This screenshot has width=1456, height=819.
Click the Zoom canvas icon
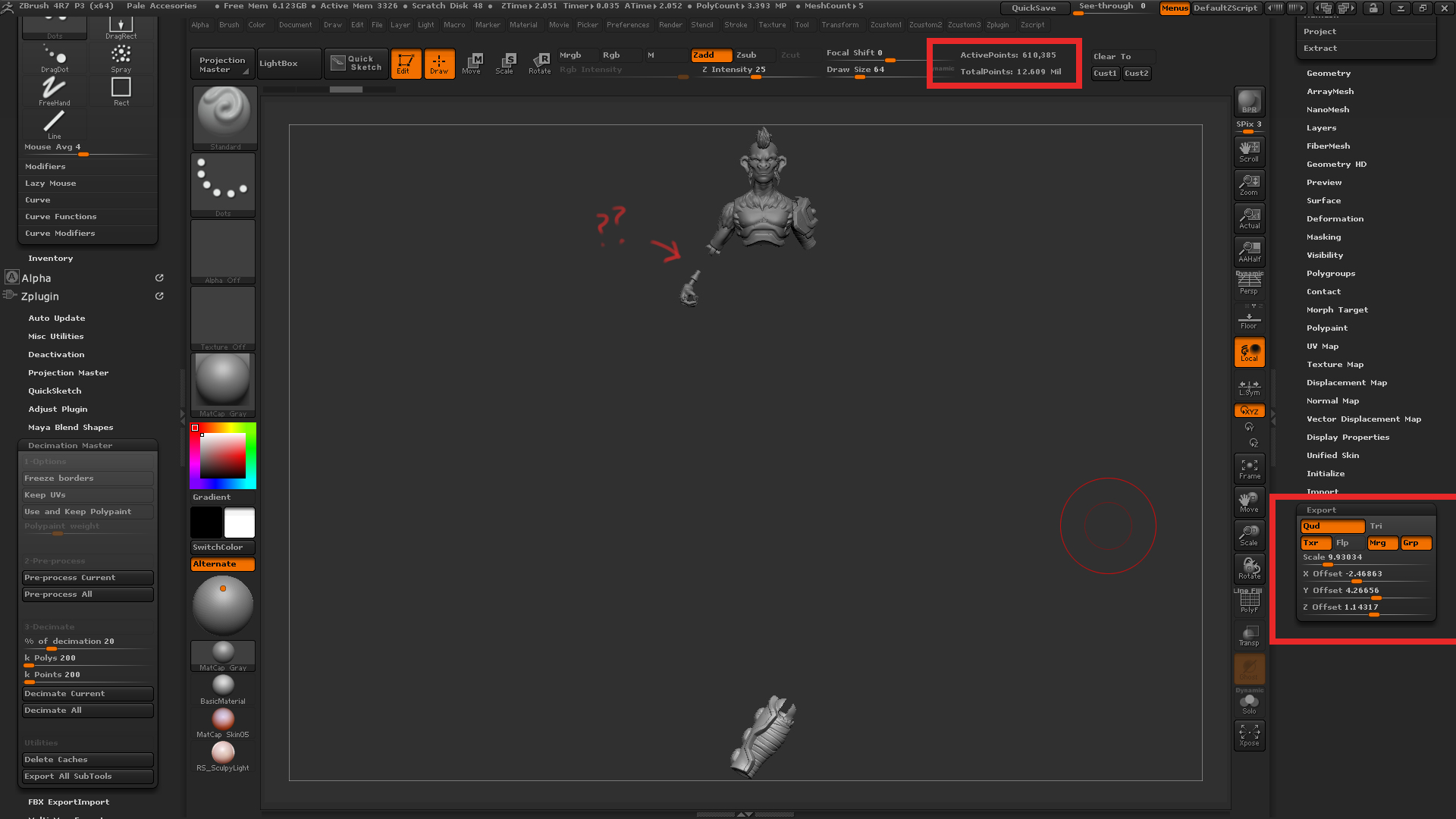coord(1249,185)
